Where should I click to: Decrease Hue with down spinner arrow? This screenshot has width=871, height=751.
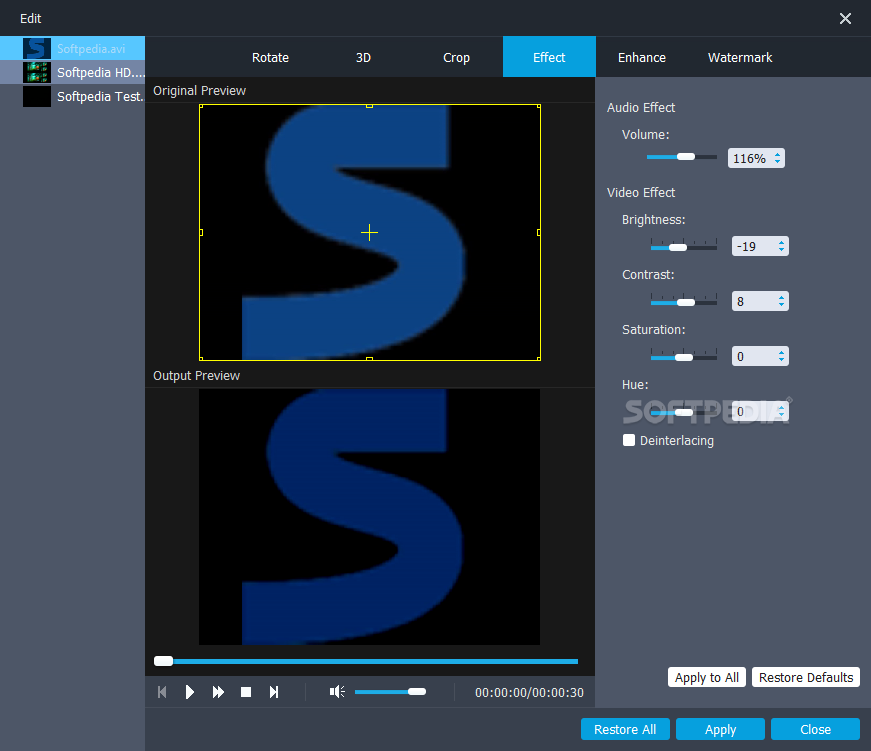(x=781, y=415)
